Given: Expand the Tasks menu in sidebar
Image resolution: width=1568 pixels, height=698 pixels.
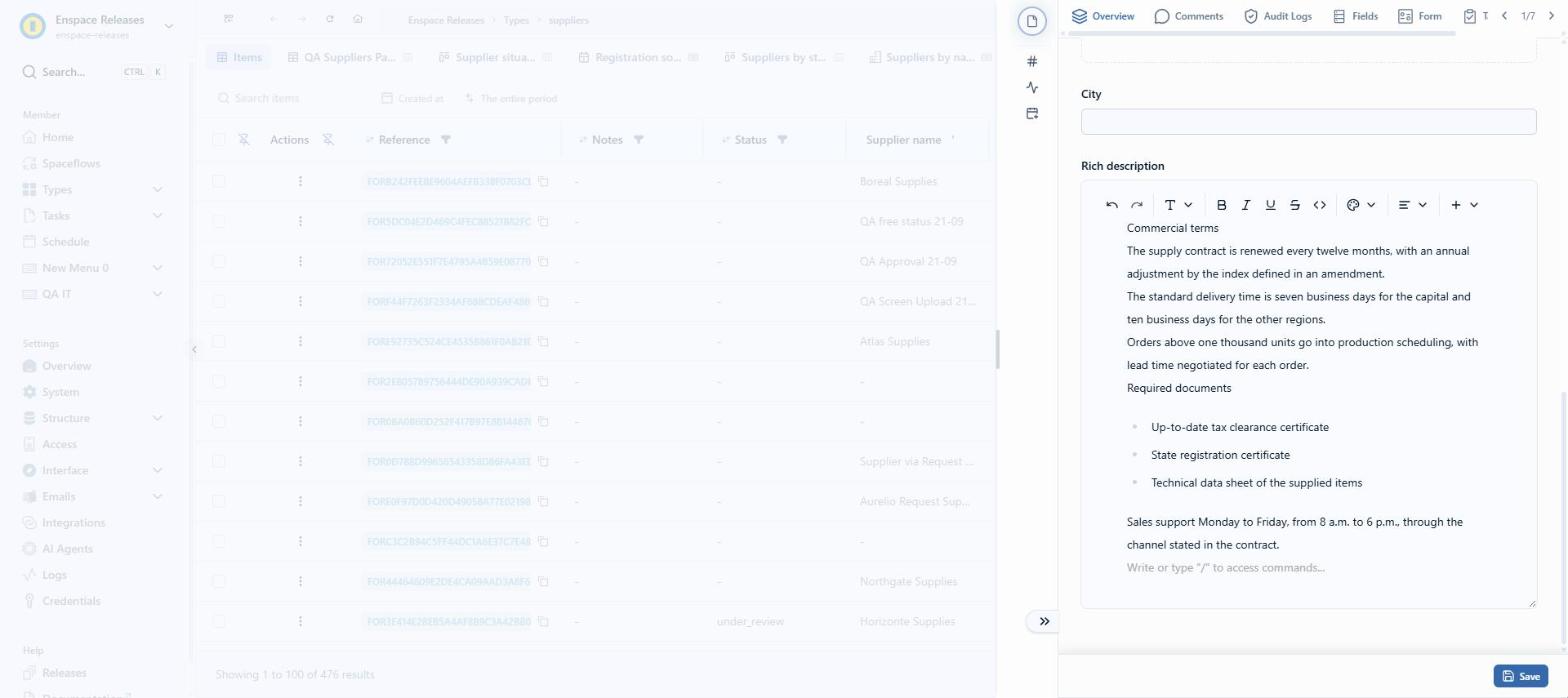Looking at the screenshot, I should click(157, 216).
